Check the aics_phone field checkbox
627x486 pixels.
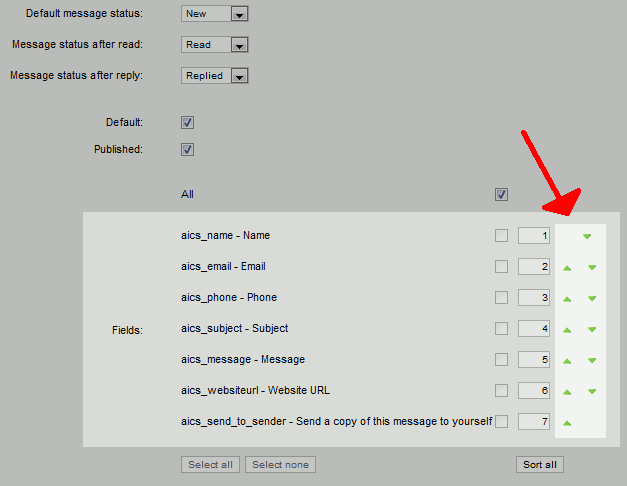(x=501, y=298)
